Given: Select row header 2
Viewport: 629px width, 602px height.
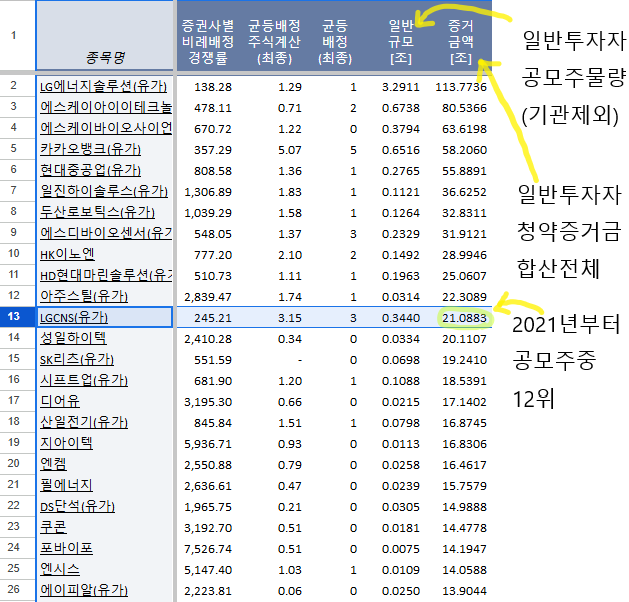Looking at the screenshot, I should click(x=17, y=85).
